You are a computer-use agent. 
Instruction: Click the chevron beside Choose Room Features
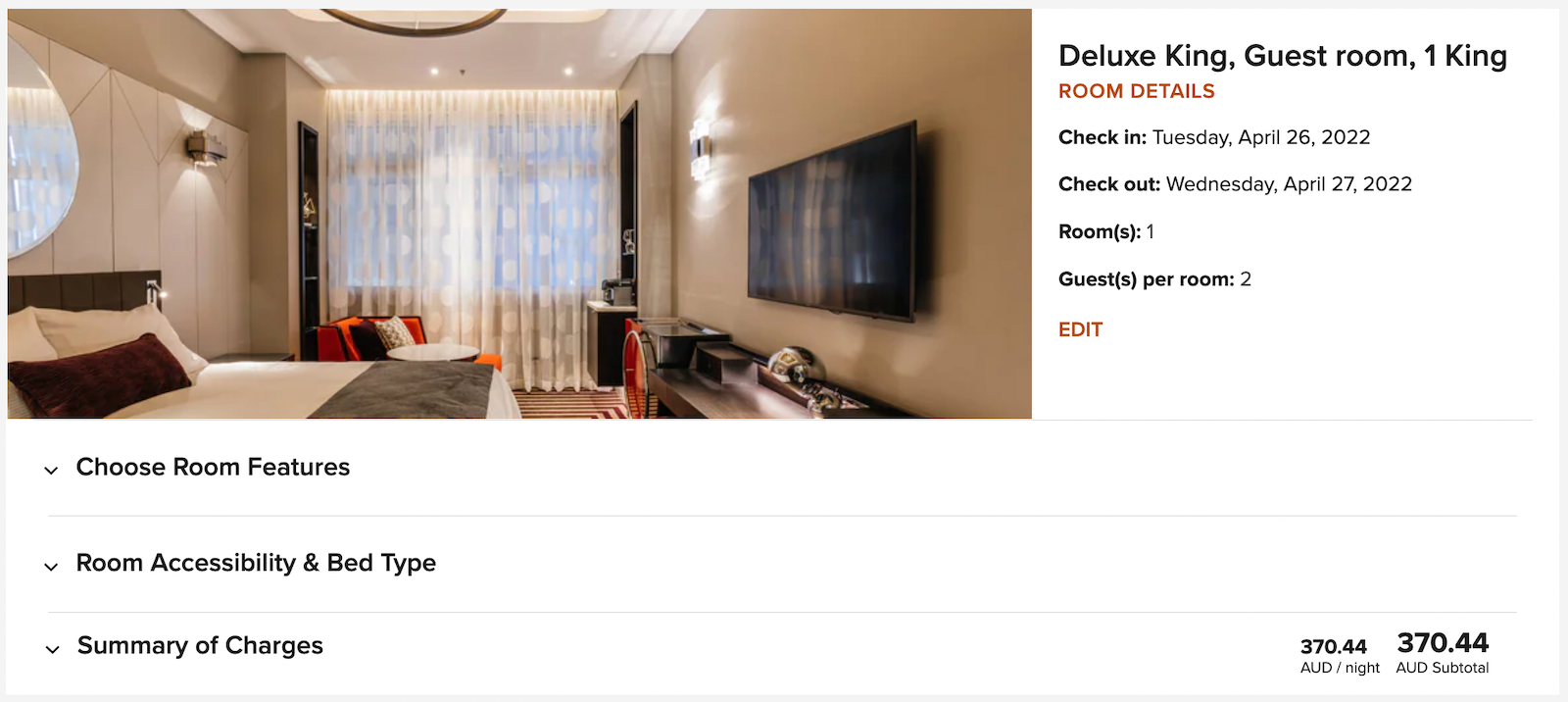[51, 471]
